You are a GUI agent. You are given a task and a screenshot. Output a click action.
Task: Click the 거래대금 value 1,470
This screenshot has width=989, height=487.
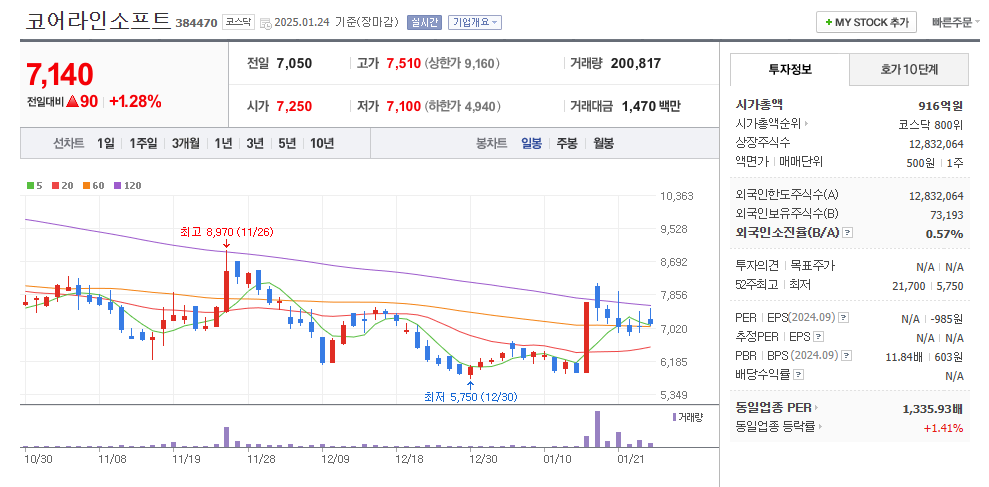click(638, 106)
